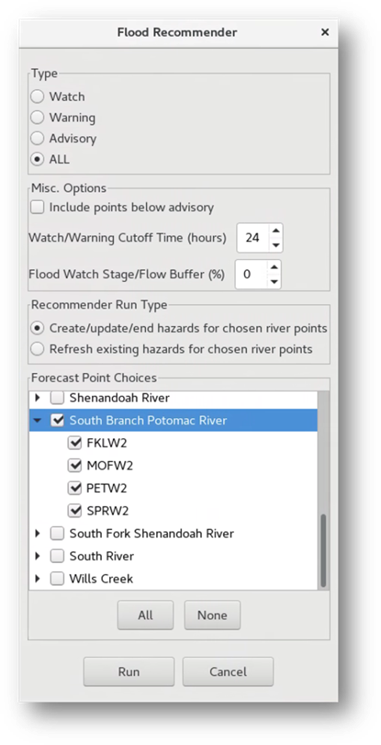
Task: Click the None button to deselect points
Action: pos(212,615)
